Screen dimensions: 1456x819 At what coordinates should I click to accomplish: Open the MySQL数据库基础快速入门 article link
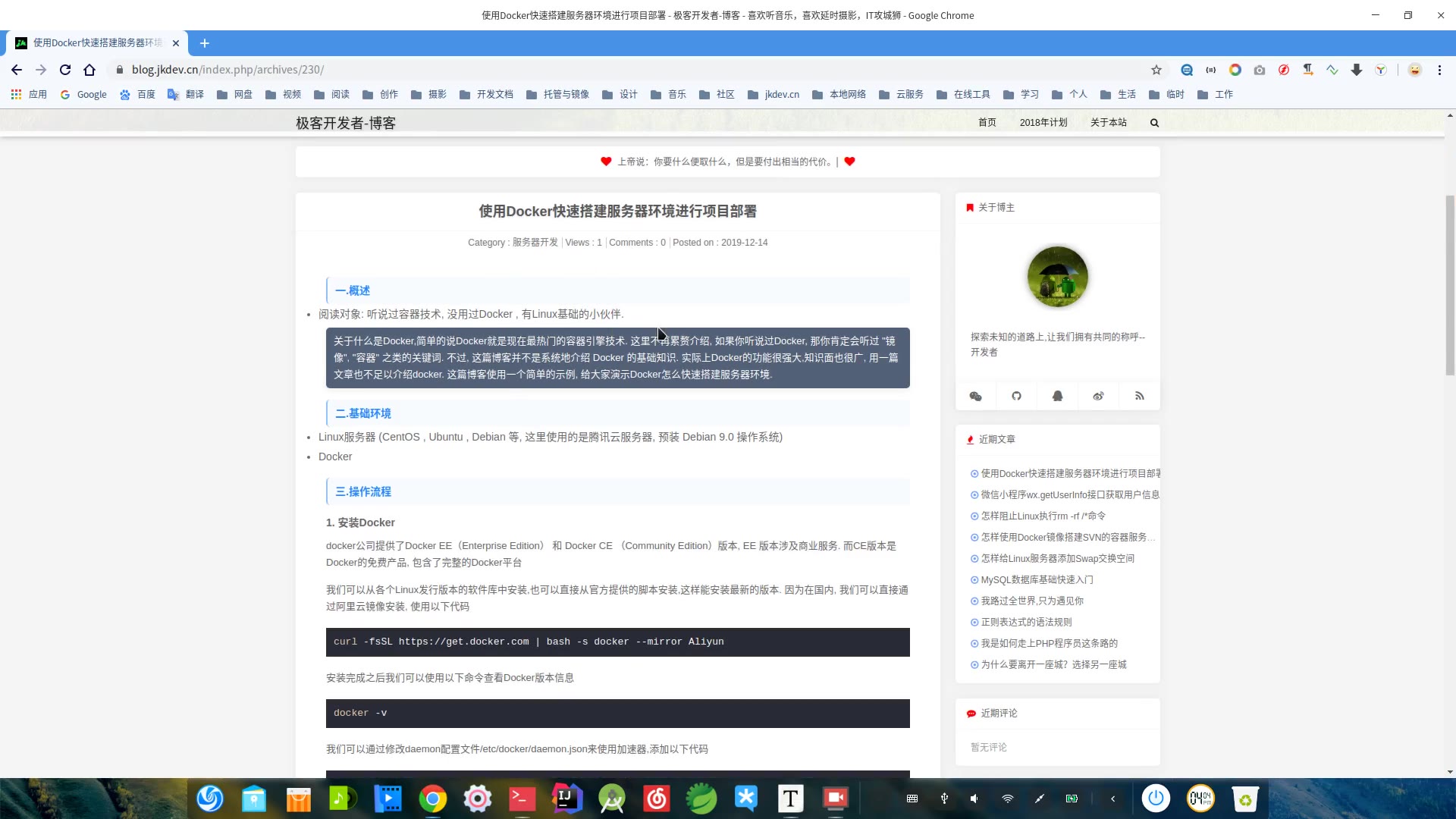tap(1037, 580)
